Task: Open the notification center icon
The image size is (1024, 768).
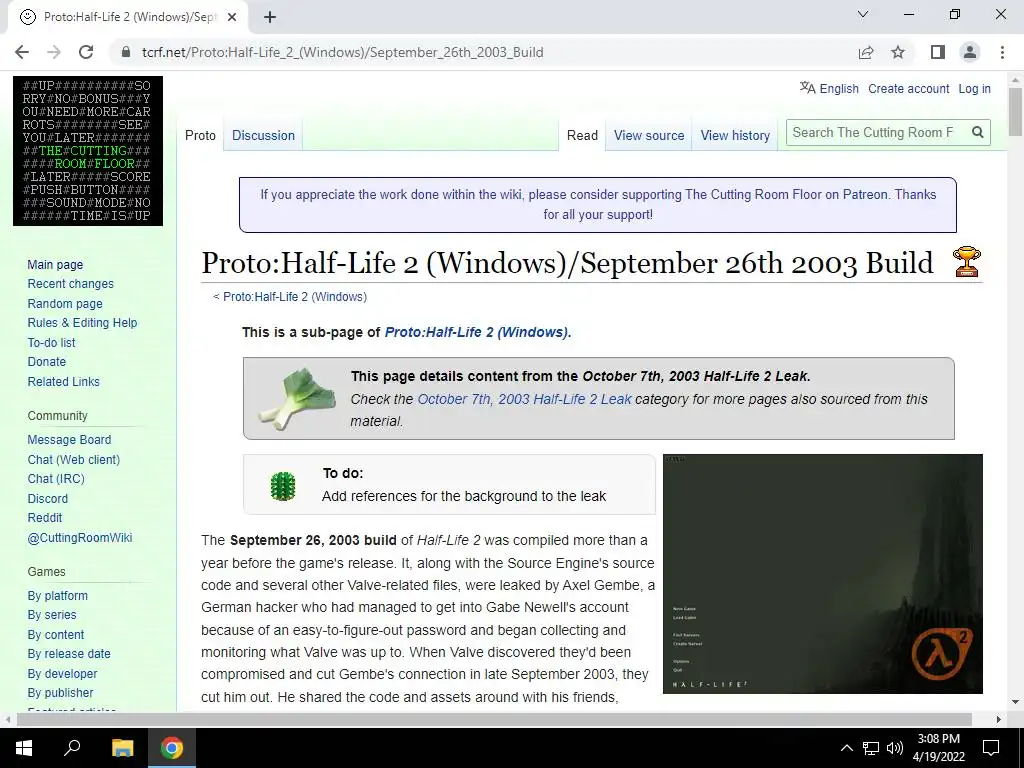Action: (991, 748)
